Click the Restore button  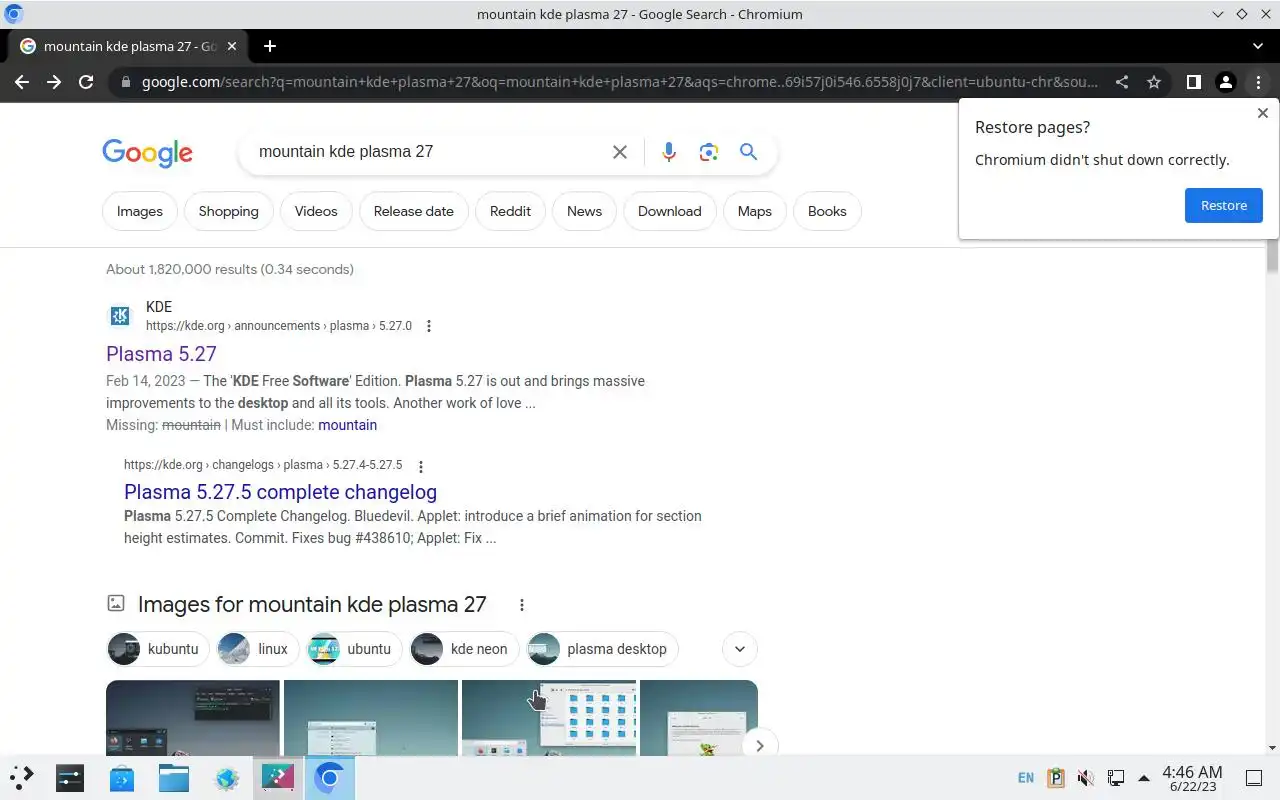[1224, 205]
